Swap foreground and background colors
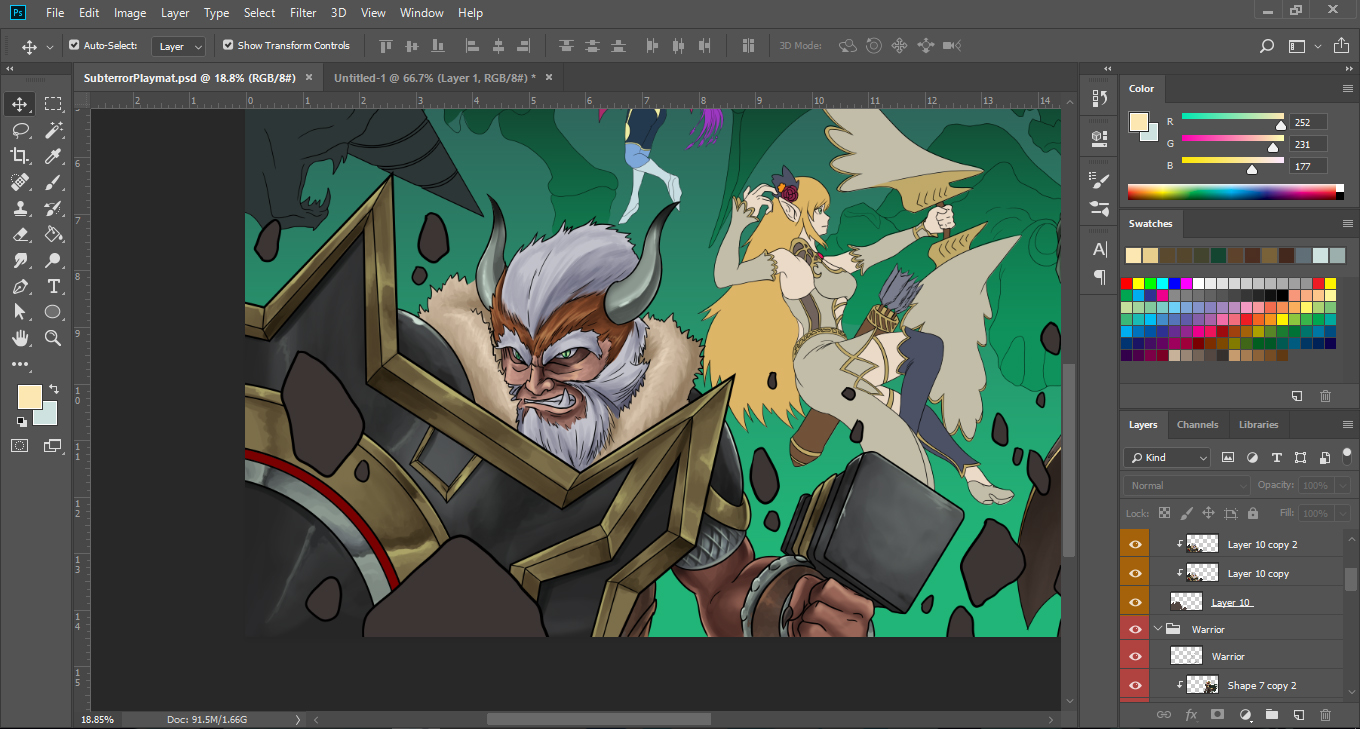The image size is (1360, 729). [54, 389]
